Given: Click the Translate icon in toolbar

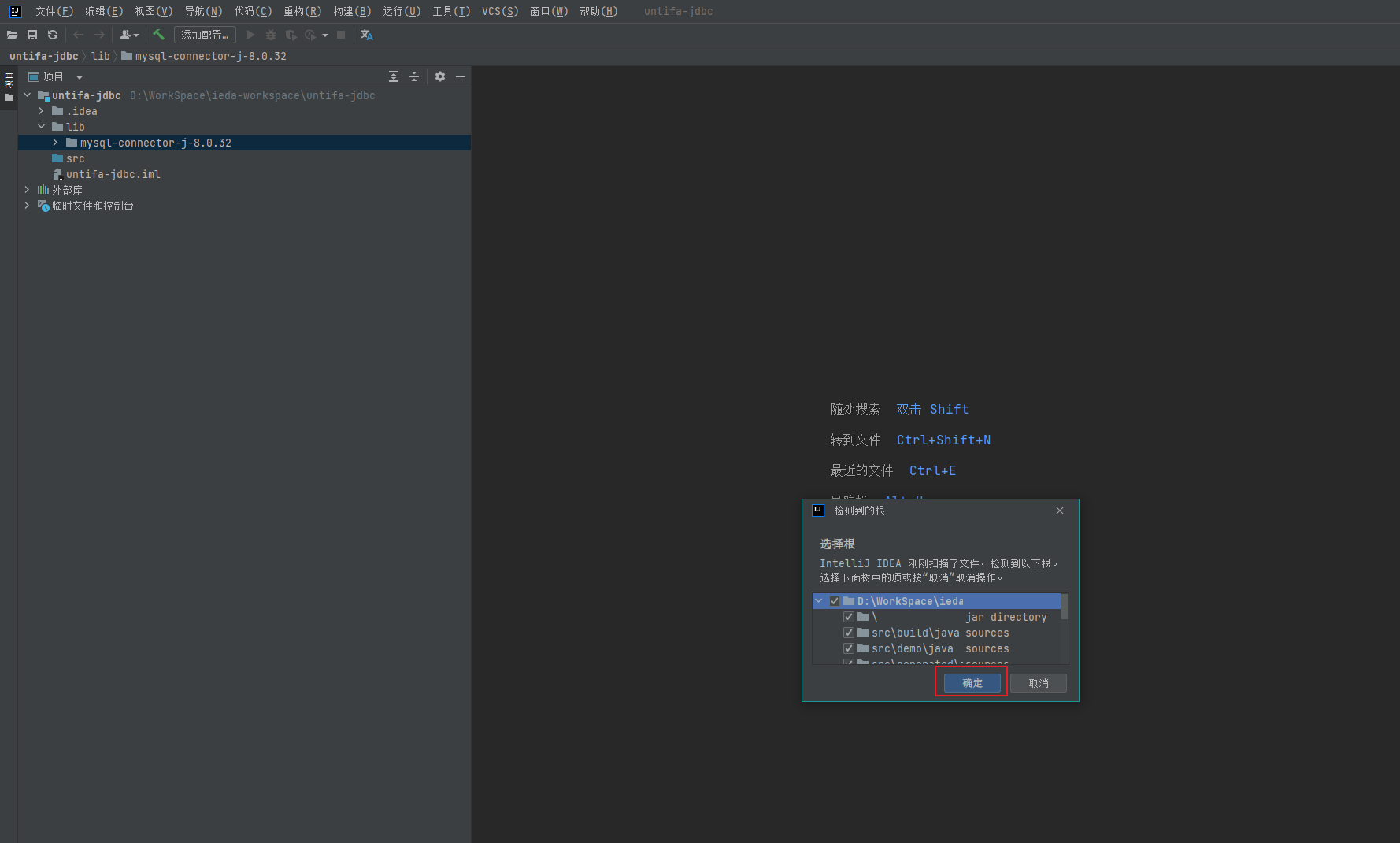Looking at the screenshot, I should tap(366, 35).
